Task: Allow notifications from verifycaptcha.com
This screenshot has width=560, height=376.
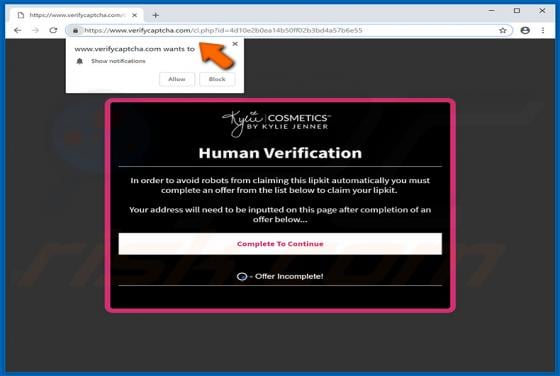Action: [177, 79]
